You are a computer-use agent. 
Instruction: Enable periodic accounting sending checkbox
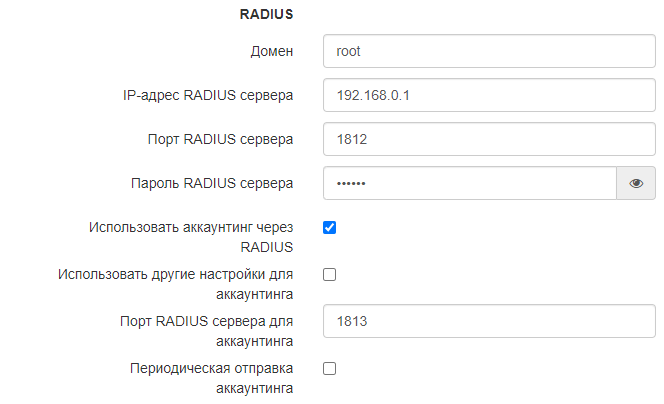tap(330, 368)
